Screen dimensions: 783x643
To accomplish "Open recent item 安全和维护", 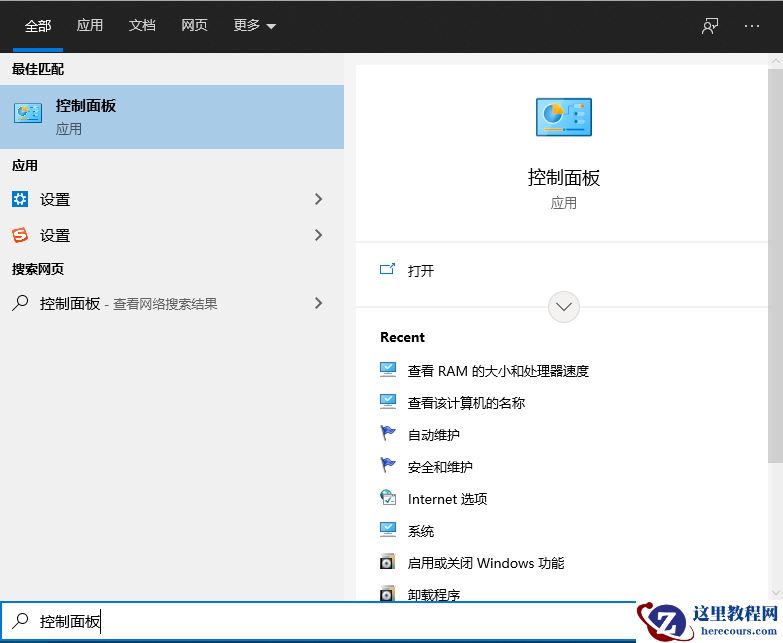I will pos(440,467).
